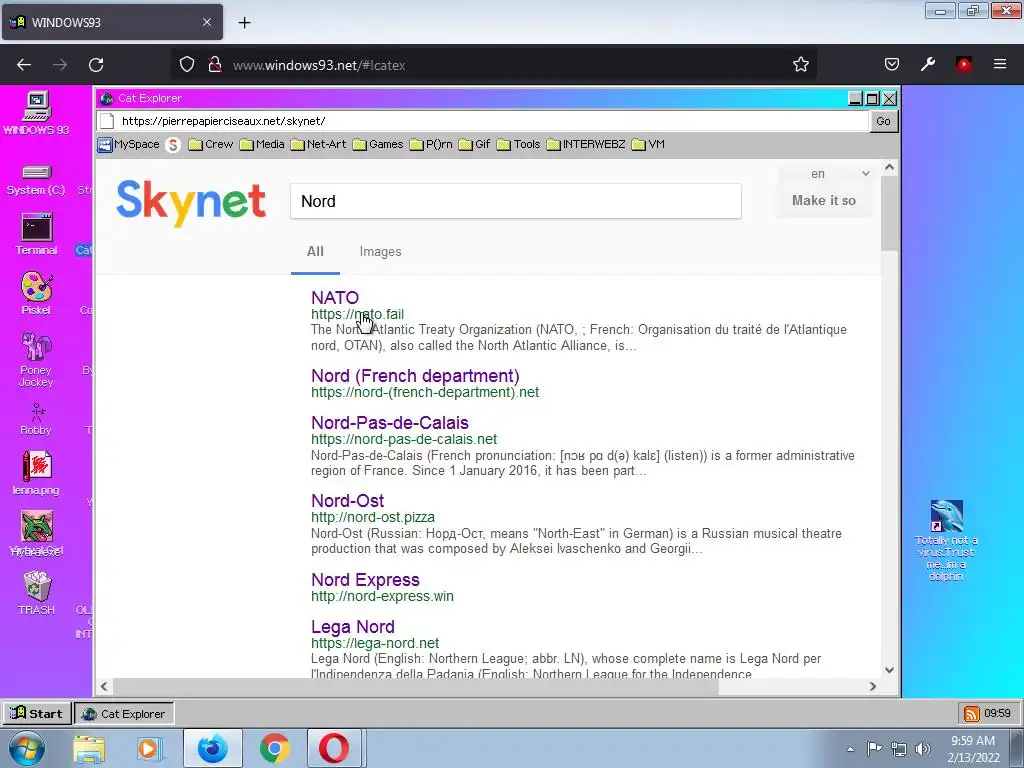Click the Windows clock showing 9:59 AM

(973, 749)
